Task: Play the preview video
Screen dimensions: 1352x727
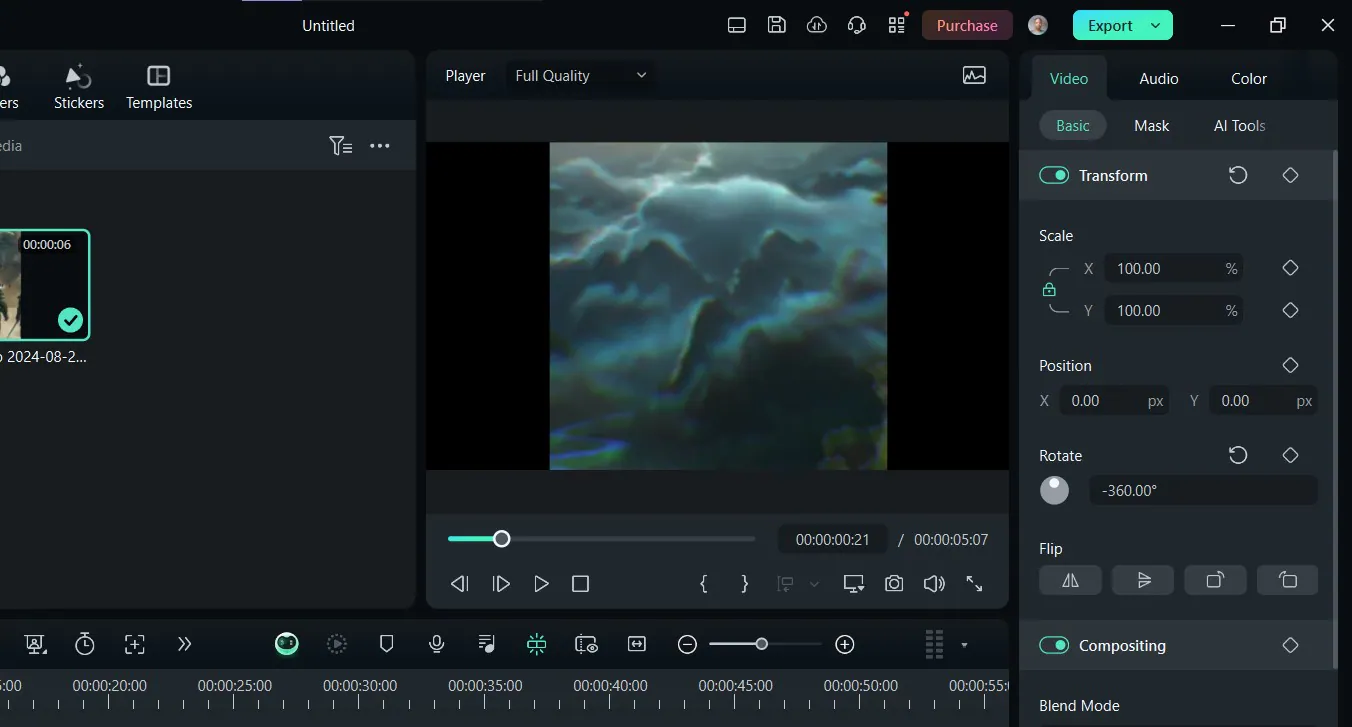Action: (x=541, y=583)
